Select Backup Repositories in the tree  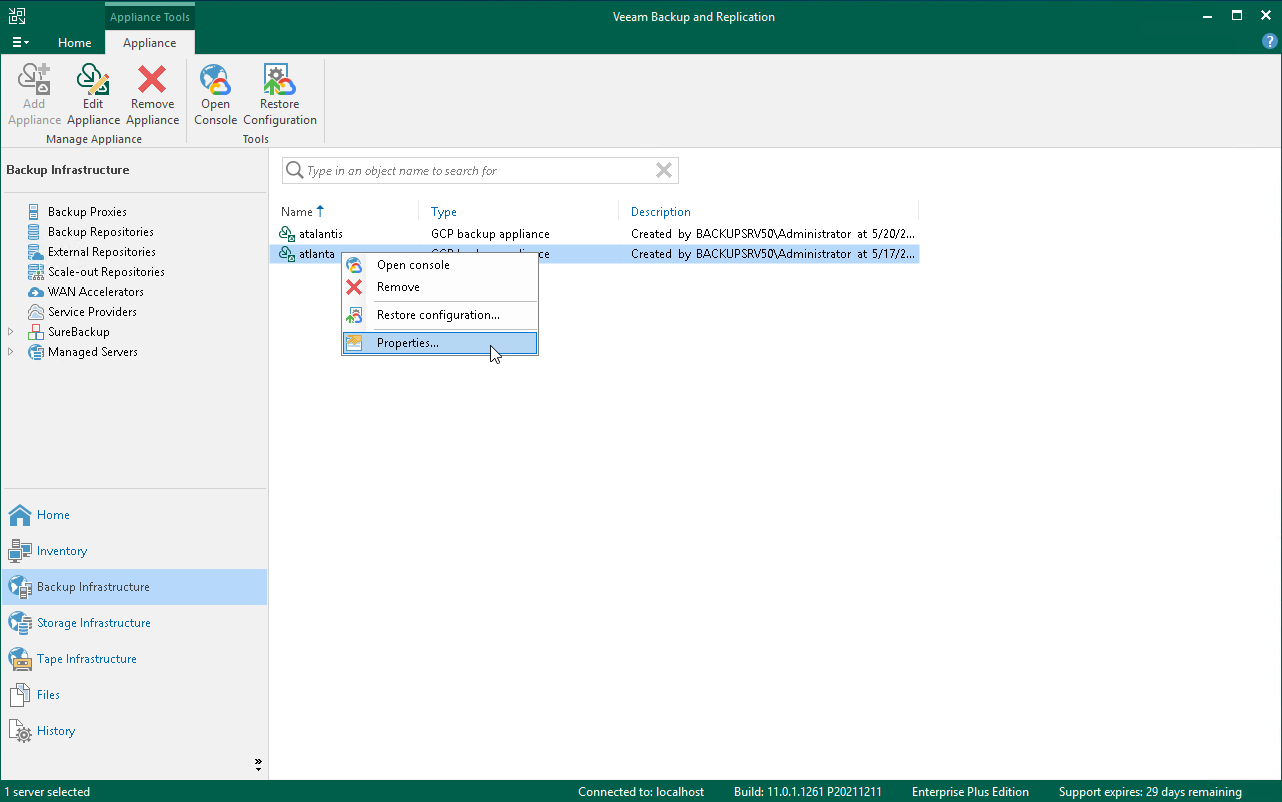click(x=101, y=232)
